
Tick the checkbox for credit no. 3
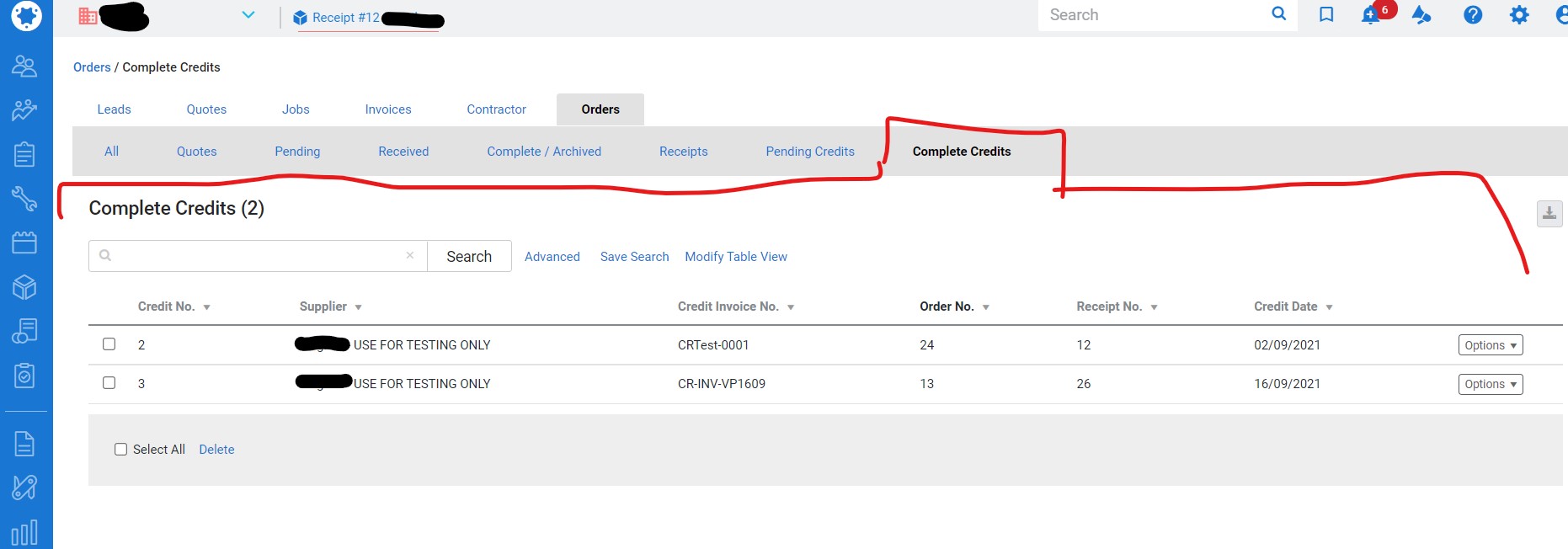pos(109,382)
